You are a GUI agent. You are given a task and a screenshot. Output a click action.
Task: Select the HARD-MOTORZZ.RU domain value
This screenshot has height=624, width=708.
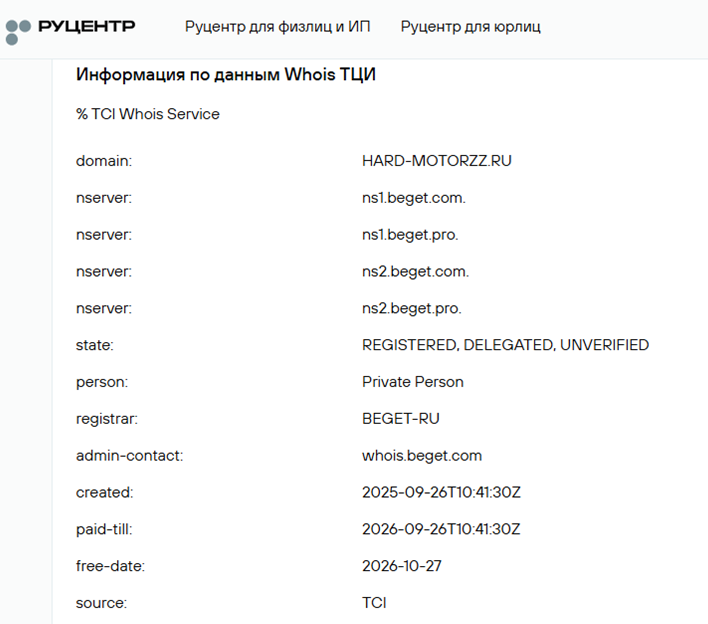(x=436, y=160)
